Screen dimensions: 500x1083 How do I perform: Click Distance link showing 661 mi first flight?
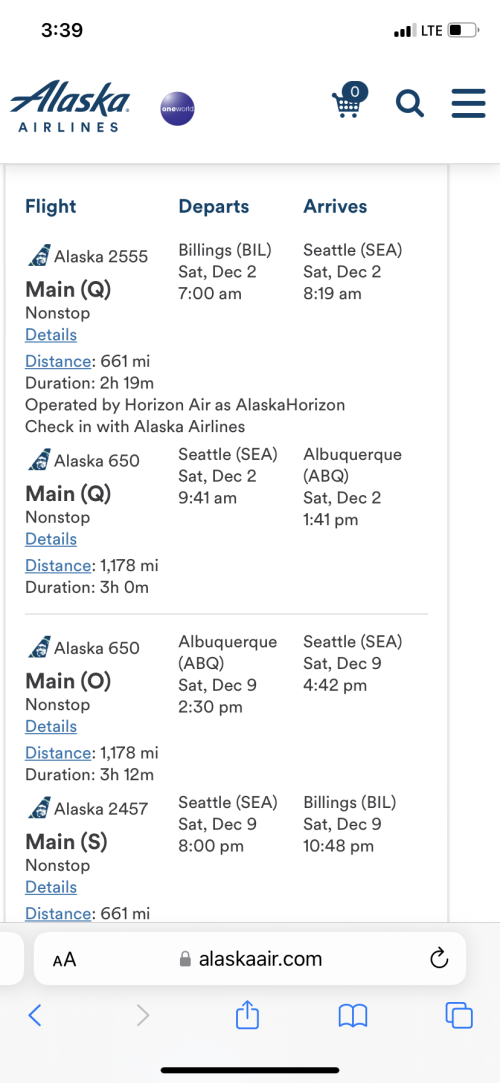58,361
